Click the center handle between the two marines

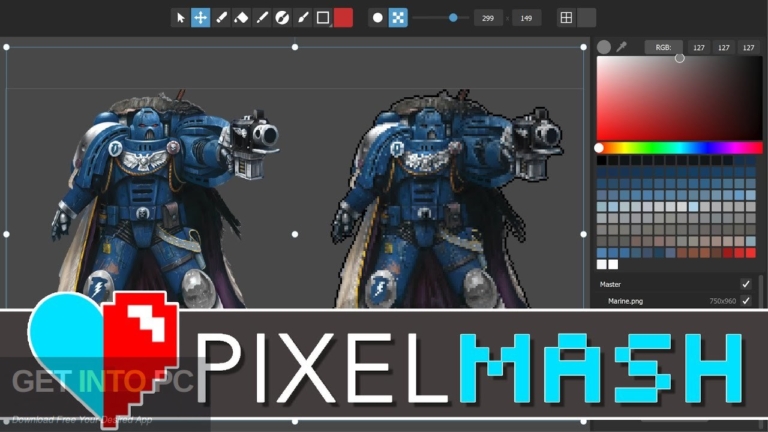pos(295,234)
